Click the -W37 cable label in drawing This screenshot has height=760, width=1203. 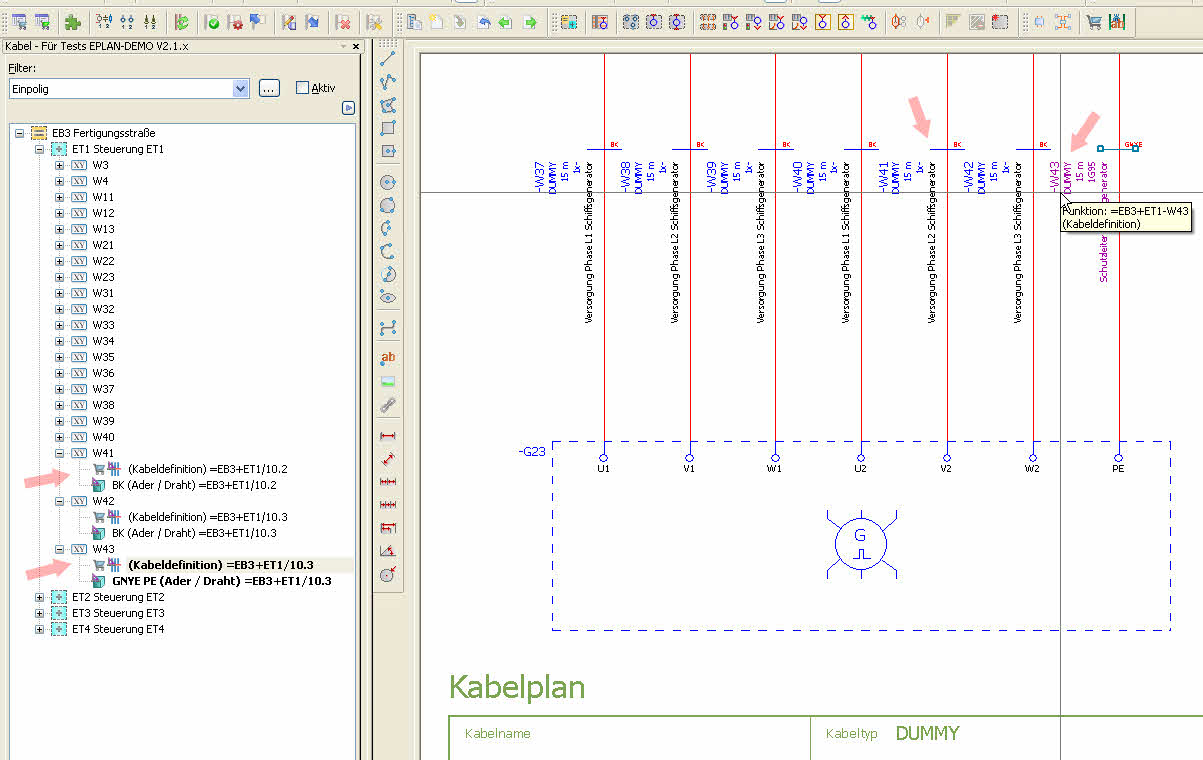pos(540,175)
